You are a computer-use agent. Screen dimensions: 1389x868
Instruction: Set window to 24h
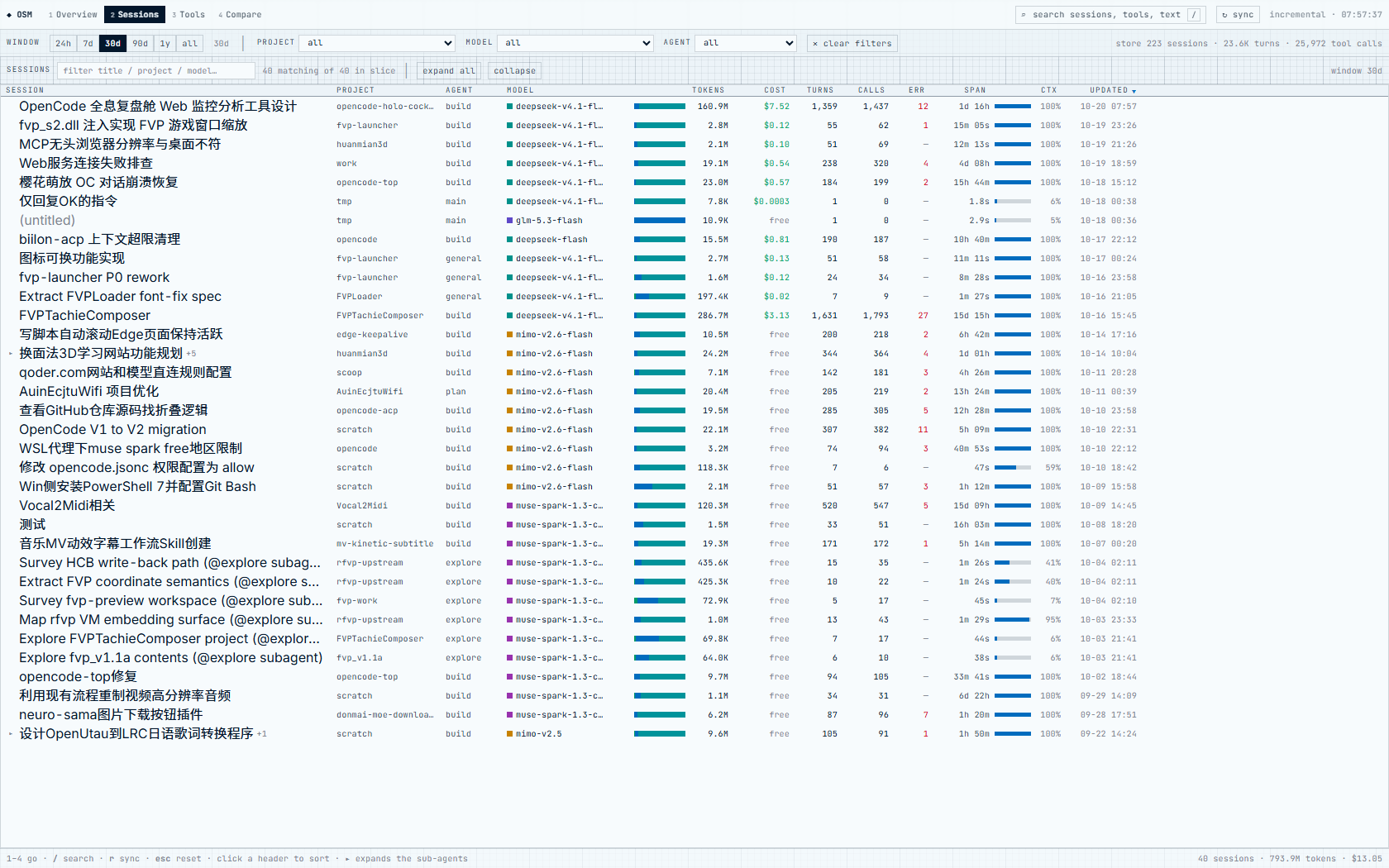point(63,43)
